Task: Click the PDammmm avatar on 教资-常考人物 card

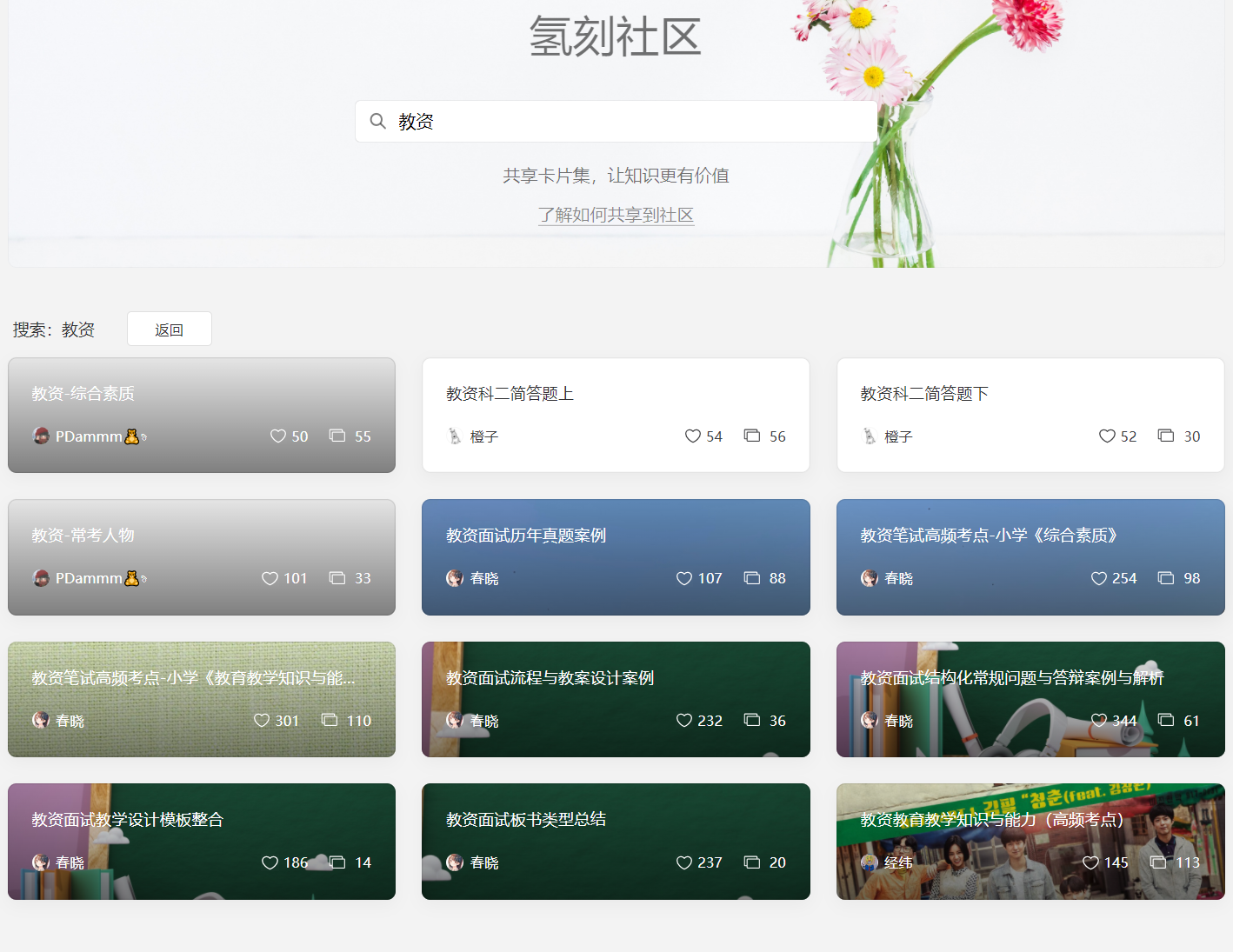Action: pyautogui.click(x=41, y=578)
